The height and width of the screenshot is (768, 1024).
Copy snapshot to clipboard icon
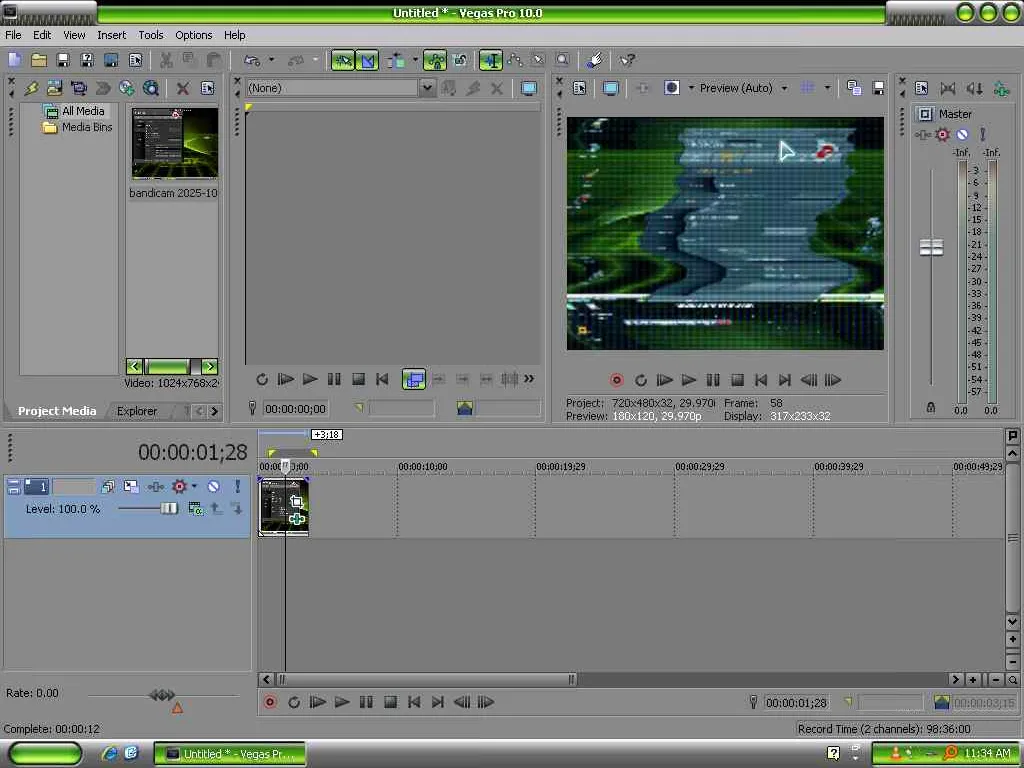click(x=854, y=88)
